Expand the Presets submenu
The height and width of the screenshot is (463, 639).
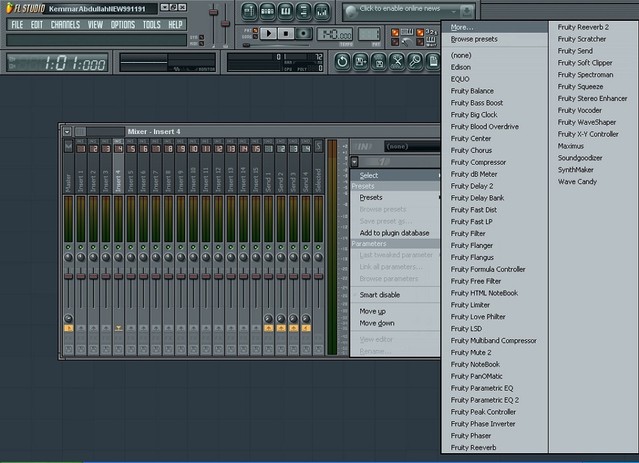click(x=395, y=197)
